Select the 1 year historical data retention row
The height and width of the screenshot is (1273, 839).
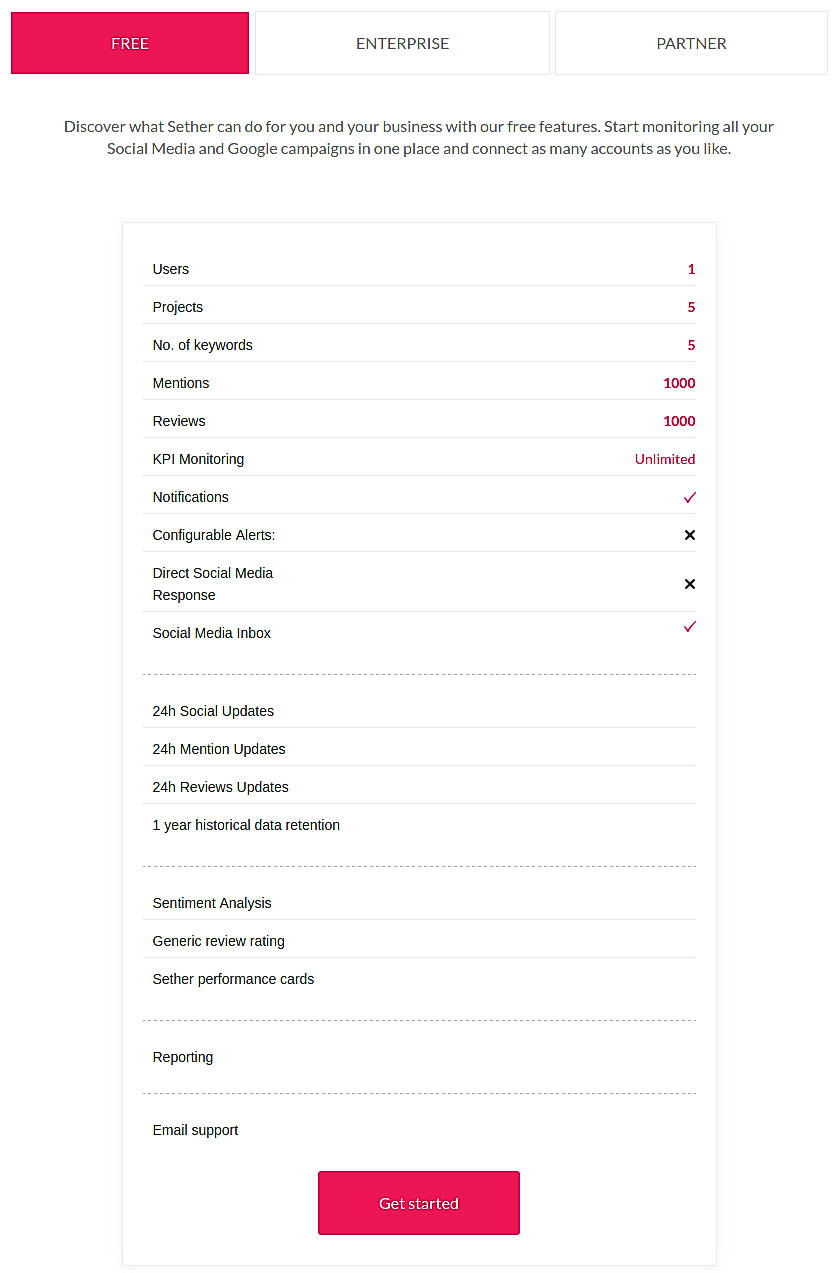(419, 825)
